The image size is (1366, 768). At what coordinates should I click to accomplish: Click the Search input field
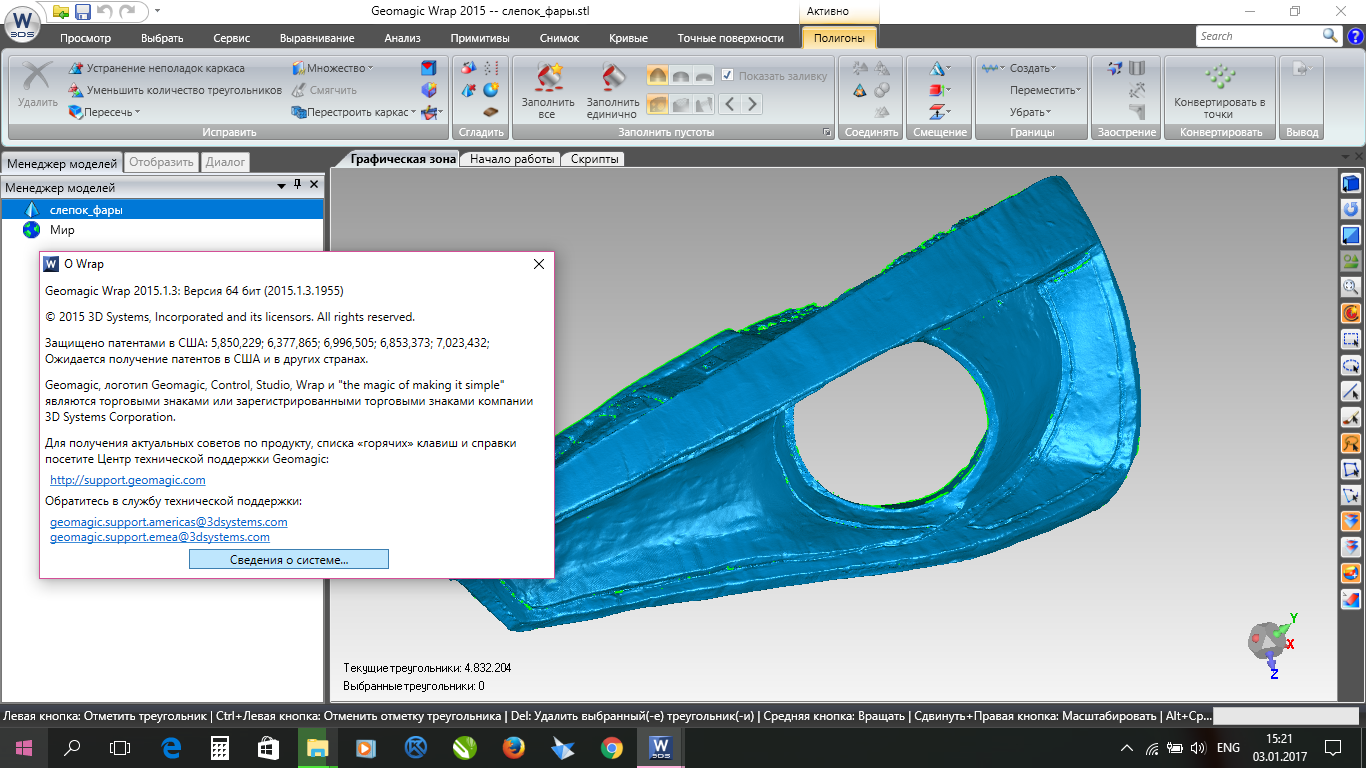pyautogui.click(x=1257, y=35)
